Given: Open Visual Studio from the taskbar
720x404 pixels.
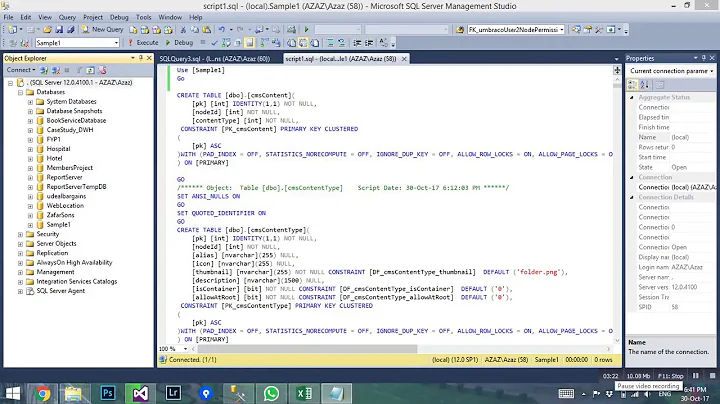Looking at the screenshot, I should [141, 393].
